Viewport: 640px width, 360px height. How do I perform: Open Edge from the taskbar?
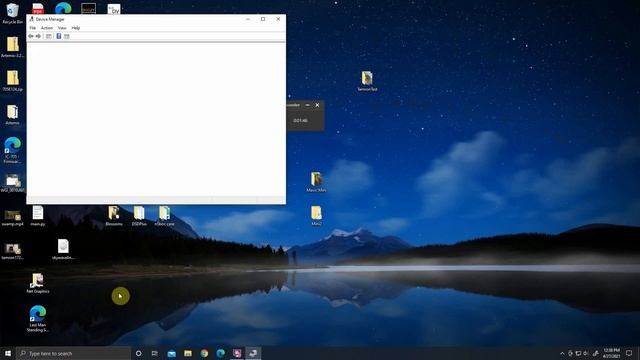[221, 353]
